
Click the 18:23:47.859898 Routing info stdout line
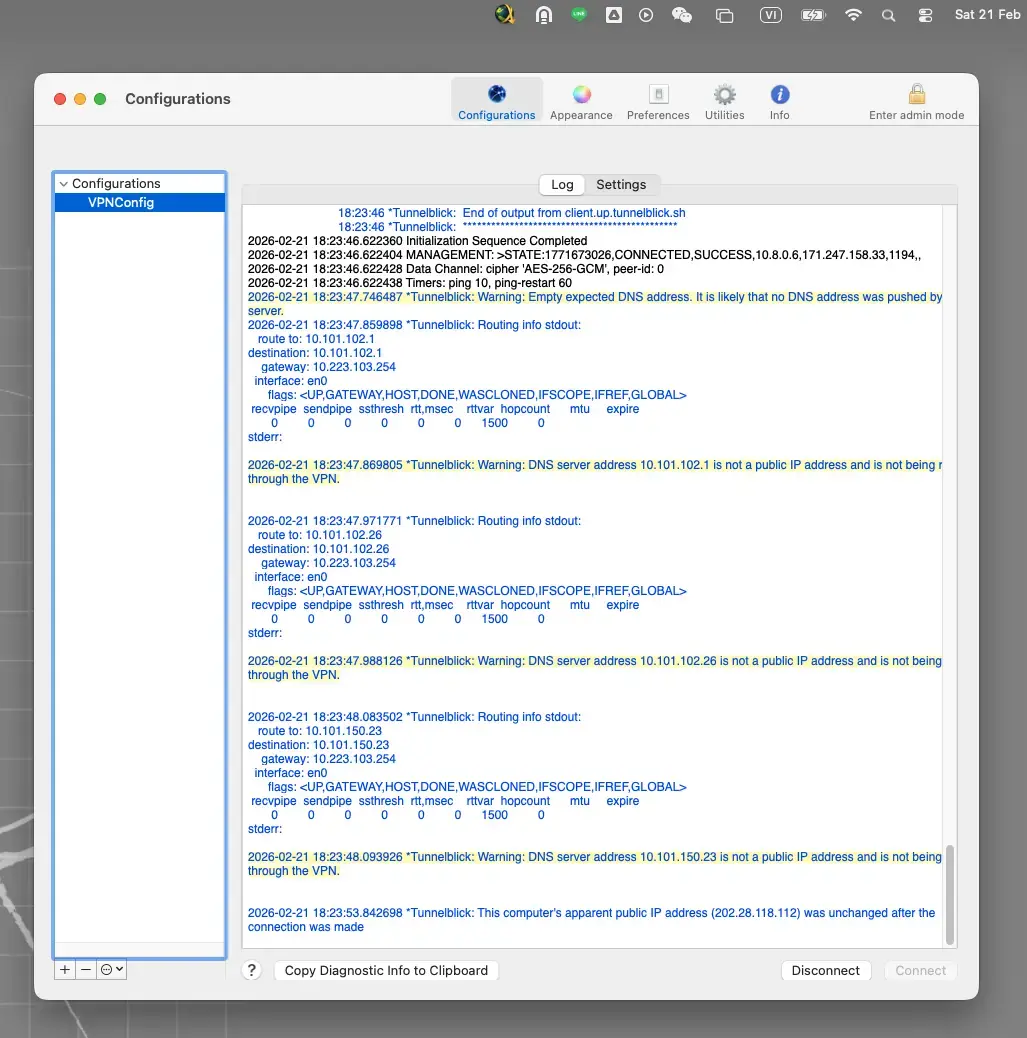pyautogui.click(x=414, y=325)
